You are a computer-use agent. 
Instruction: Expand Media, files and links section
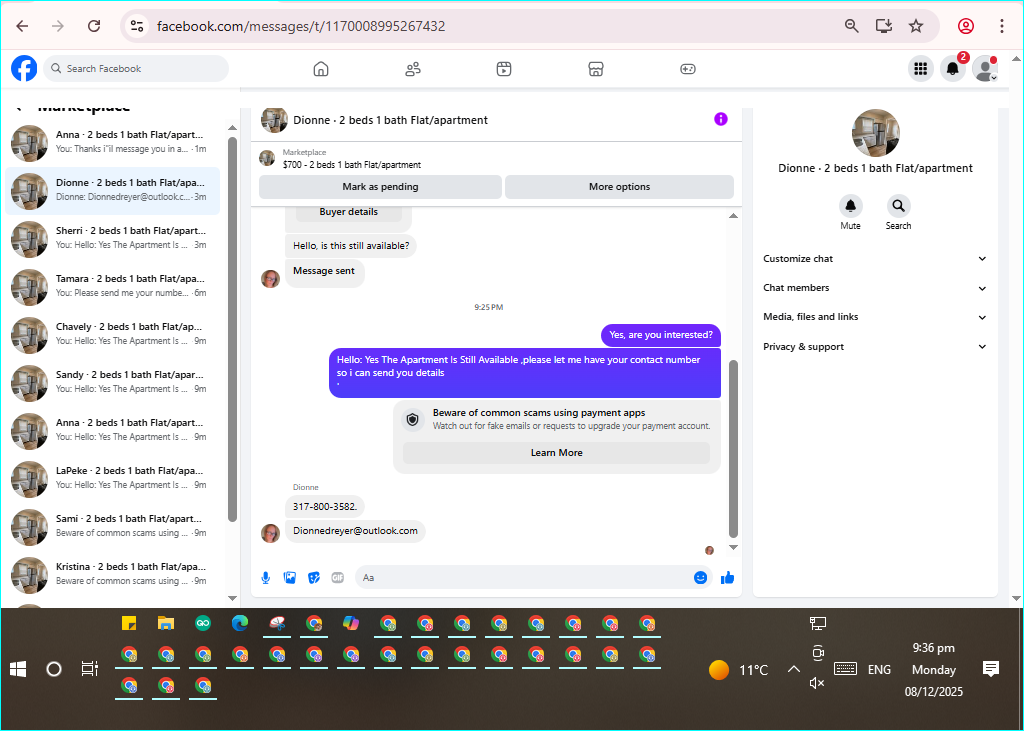click(x=874, y=317)
